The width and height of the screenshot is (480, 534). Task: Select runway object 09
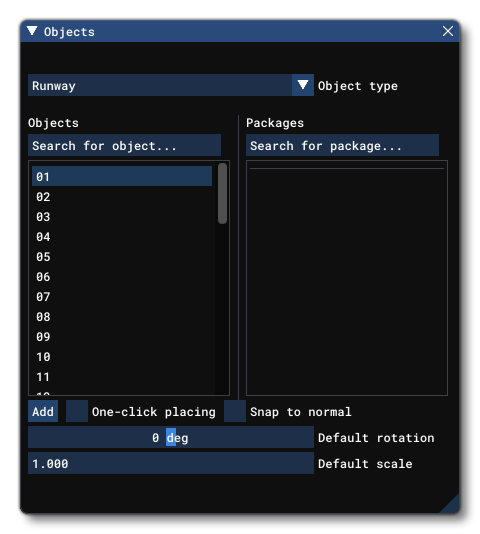click(122, 337)
